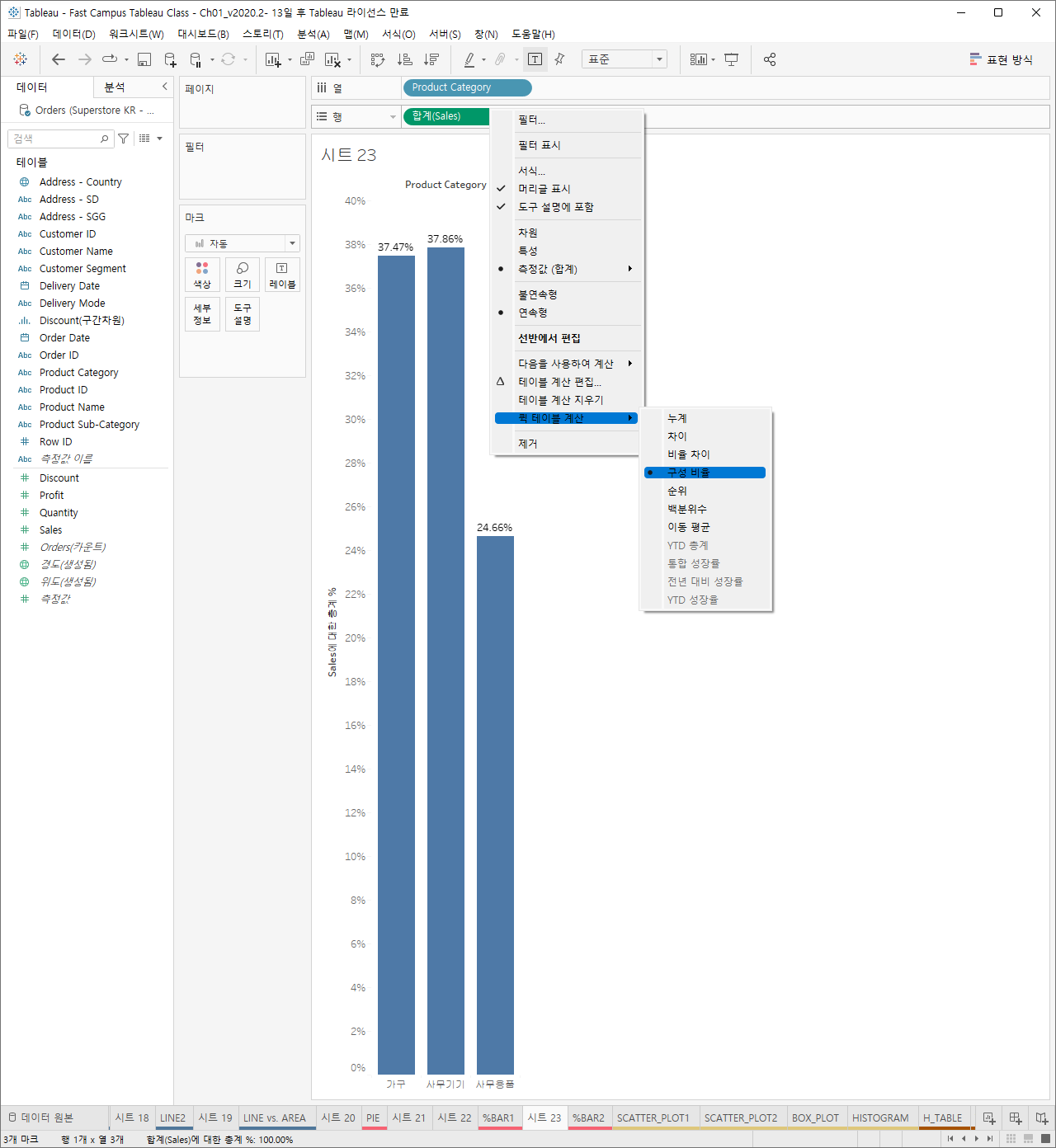Click the Tableau start page logo icon
The image size is (1056, 1148).
(21, 59)
